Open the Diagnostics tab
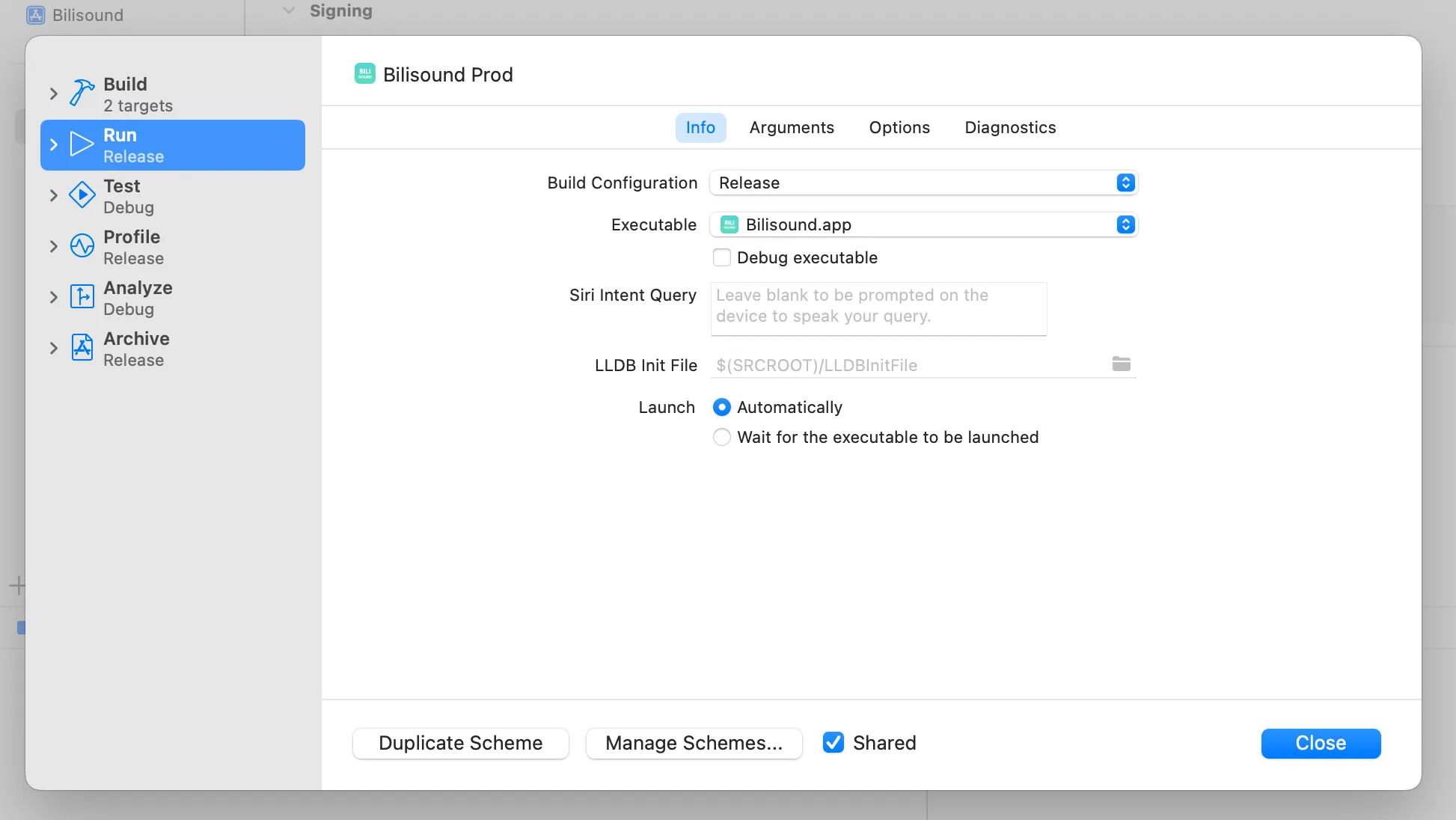Screen dimensions: 1456x820 1010,127
